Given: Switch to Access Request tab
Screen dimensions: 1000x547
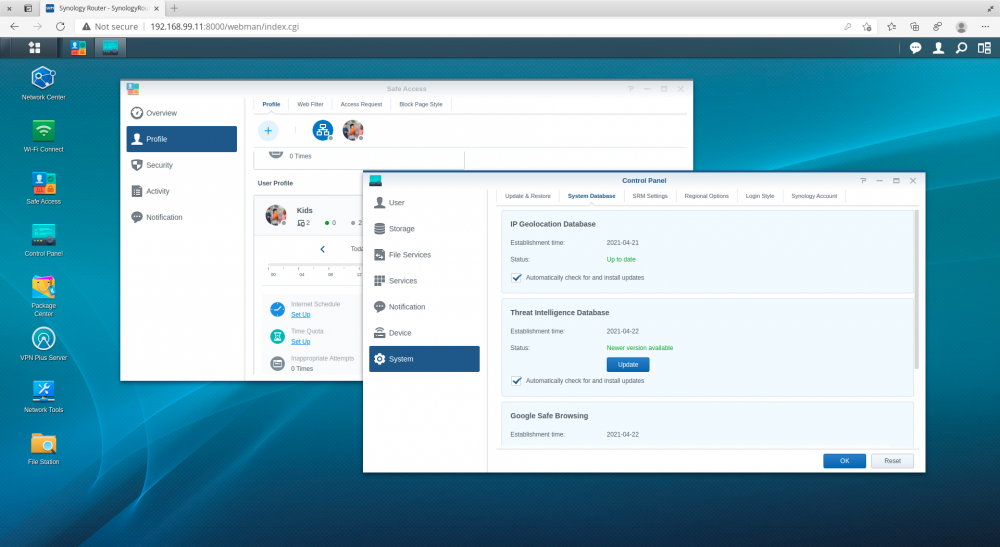Looking at the screenshot, I should [x=361, y=105].
